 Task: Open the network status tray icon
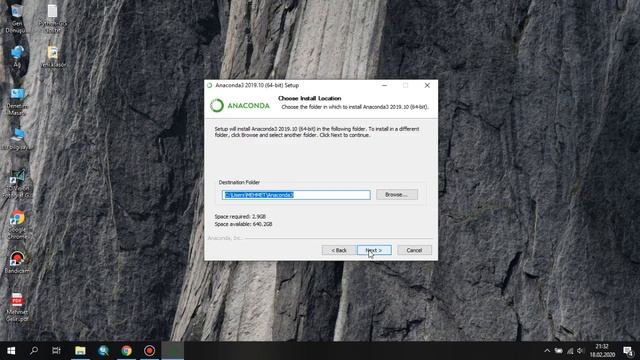click(570, 351)
